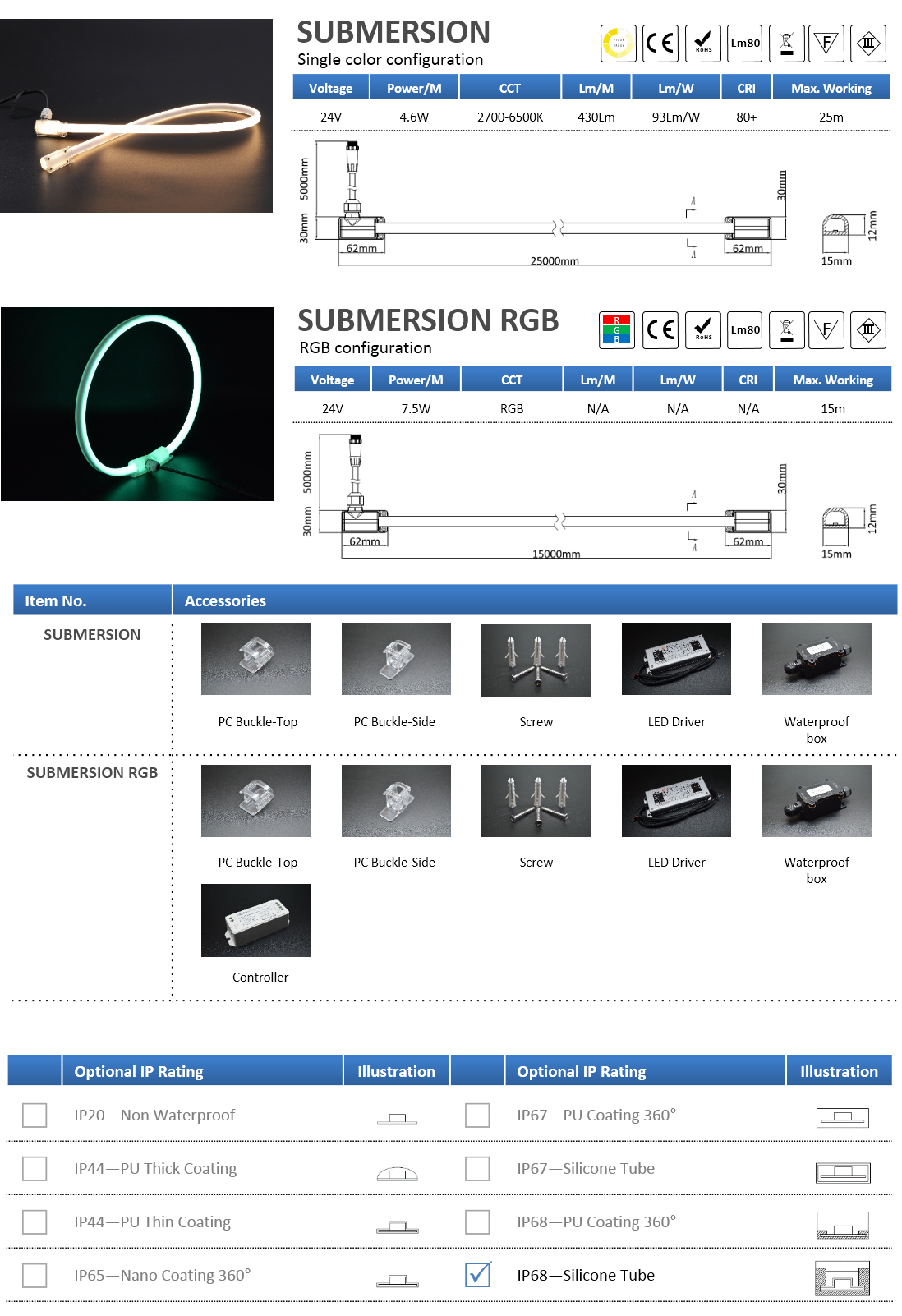Click the Accessories column header

(x=225, y=600)
